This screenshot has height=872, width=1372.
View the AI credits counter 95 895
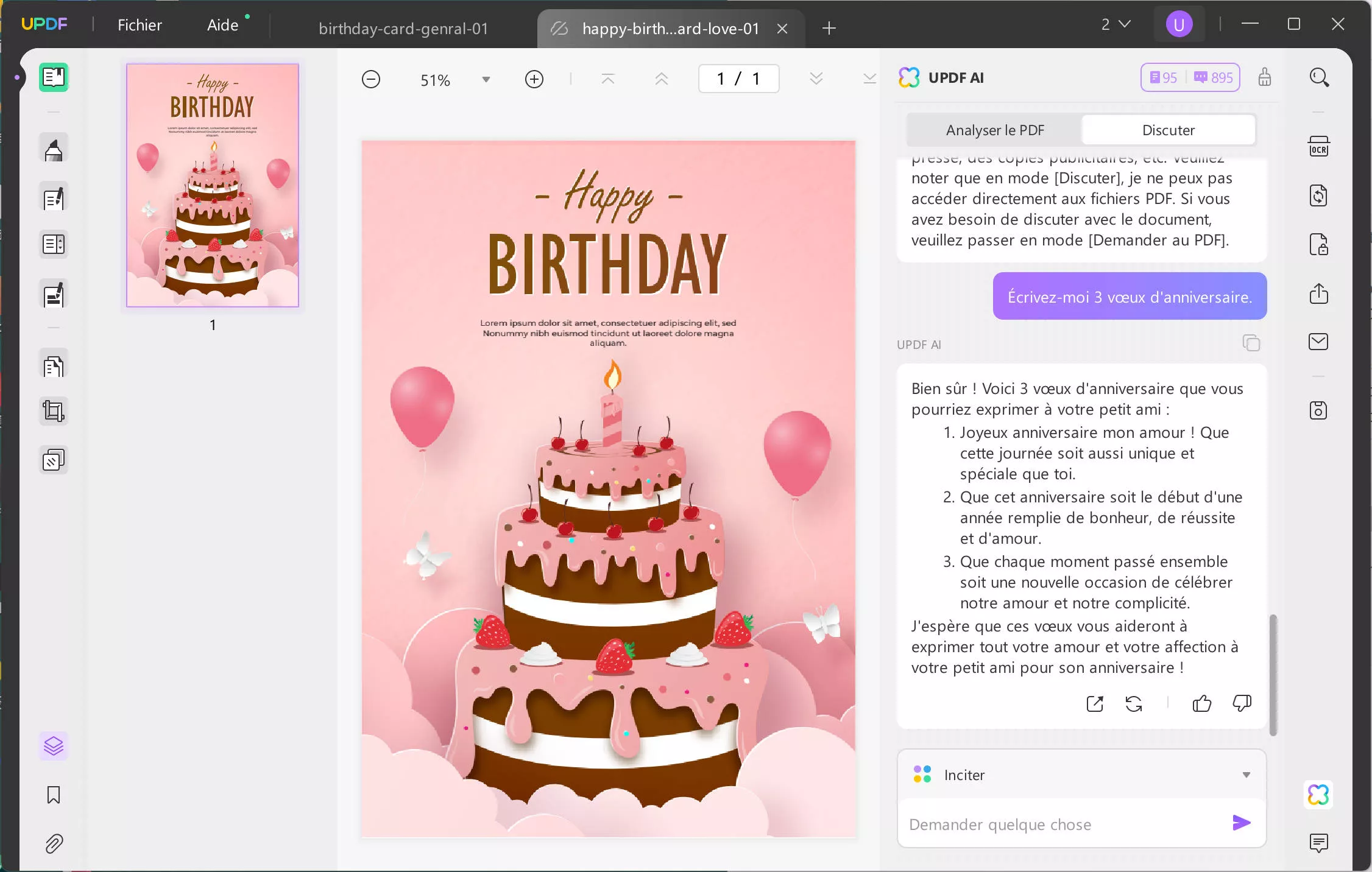coord(1190,77)
